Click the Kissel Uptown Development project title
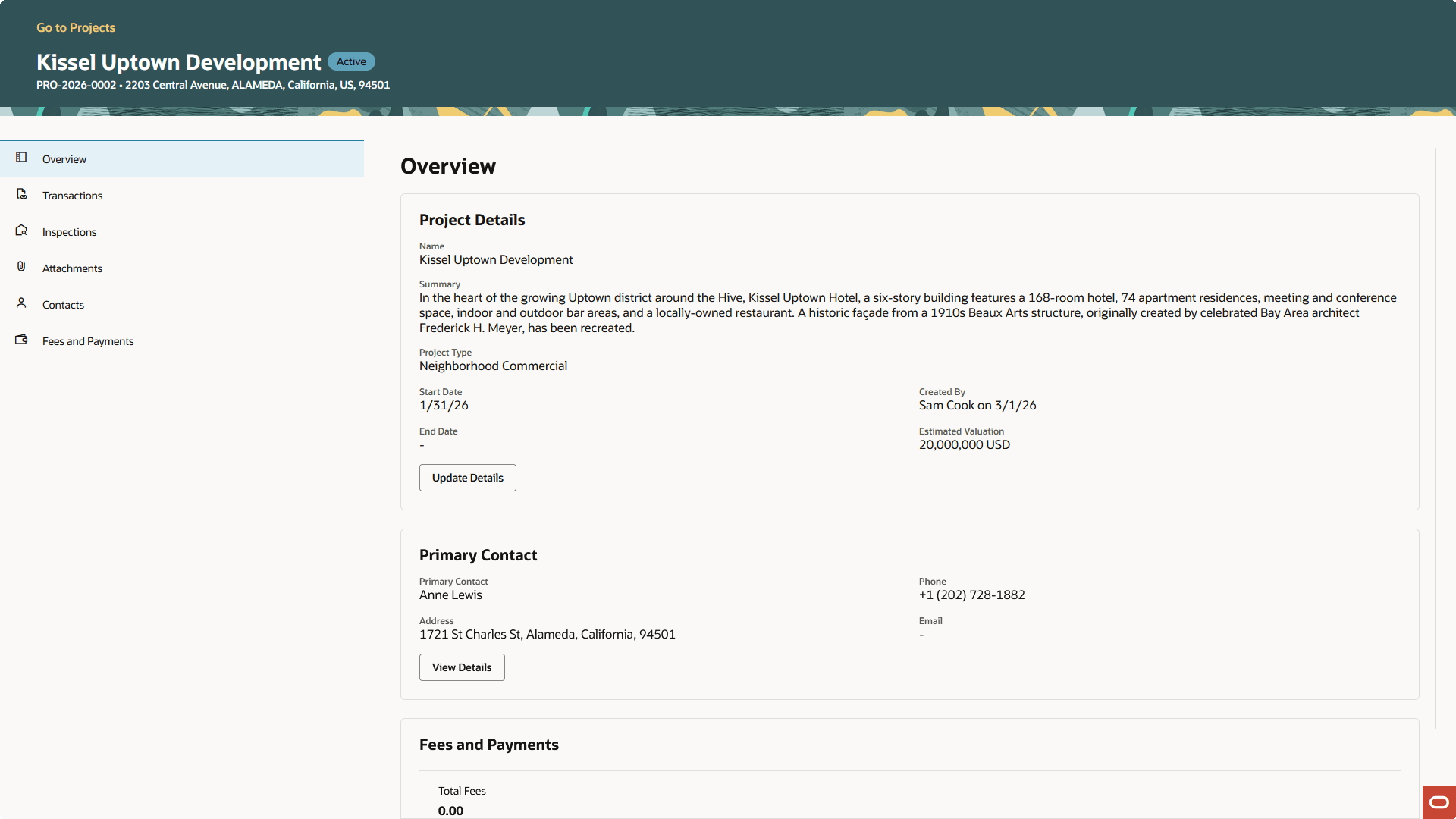Image resolution: width=1456 pixels, height=819 pixels. 177,62
